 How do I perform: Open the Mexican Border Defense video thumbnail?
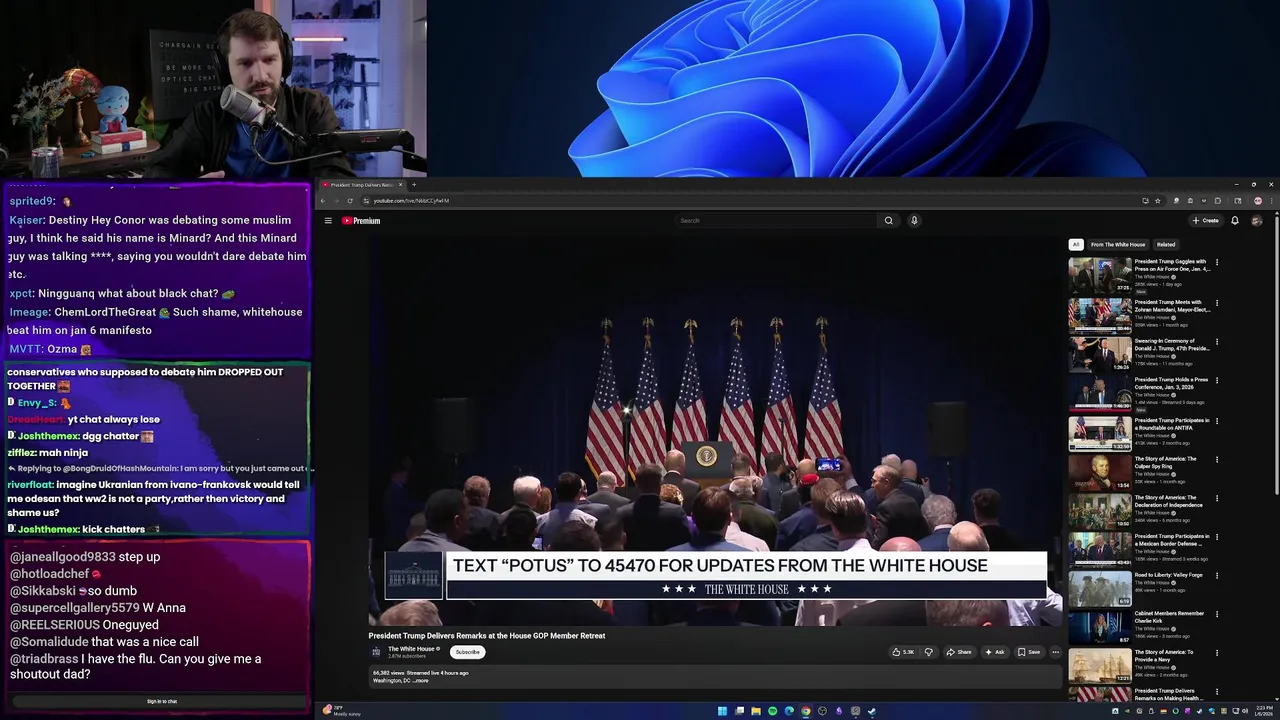click(1100, 549)
